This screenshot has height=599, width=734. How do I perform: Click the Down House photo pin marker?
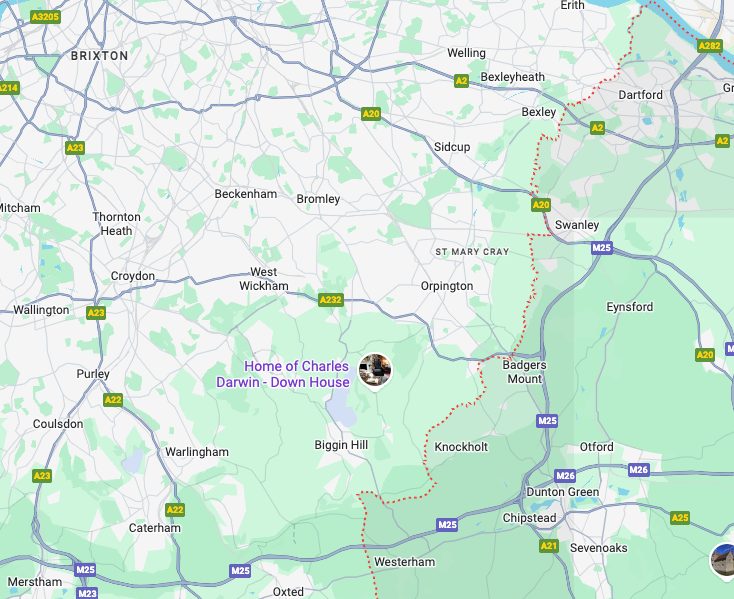pos(375,371)
